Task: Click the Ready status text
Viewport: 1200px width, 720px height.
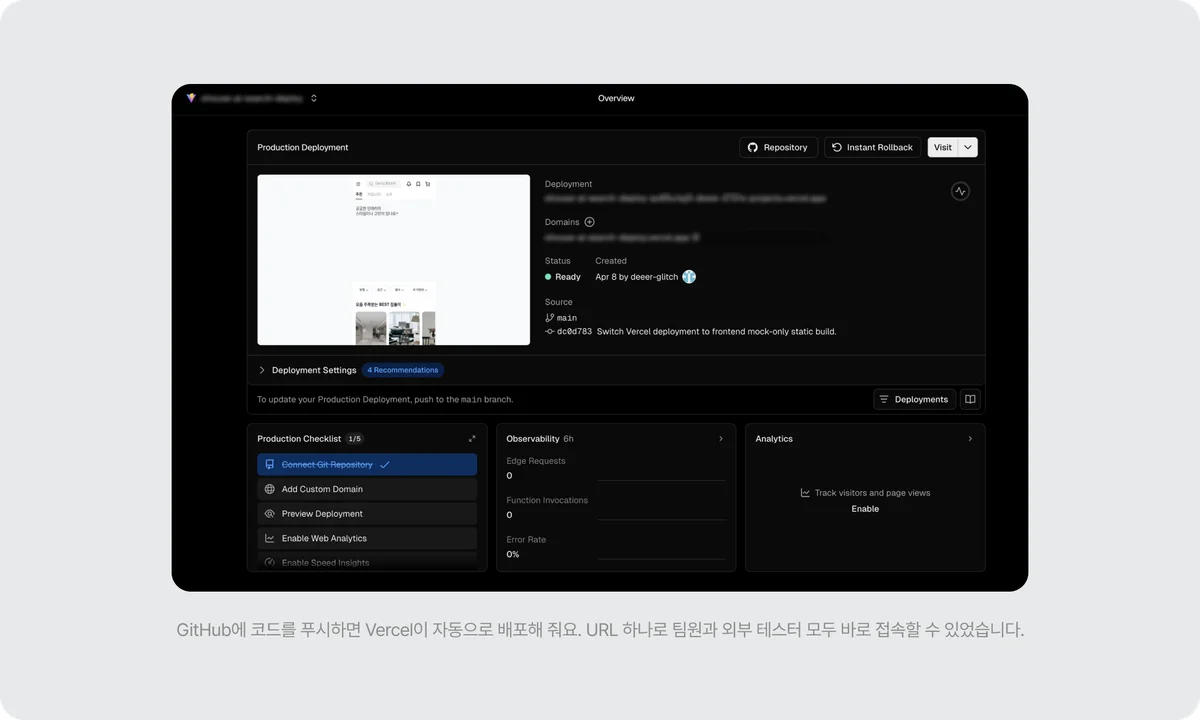Action: pos(568,277)
